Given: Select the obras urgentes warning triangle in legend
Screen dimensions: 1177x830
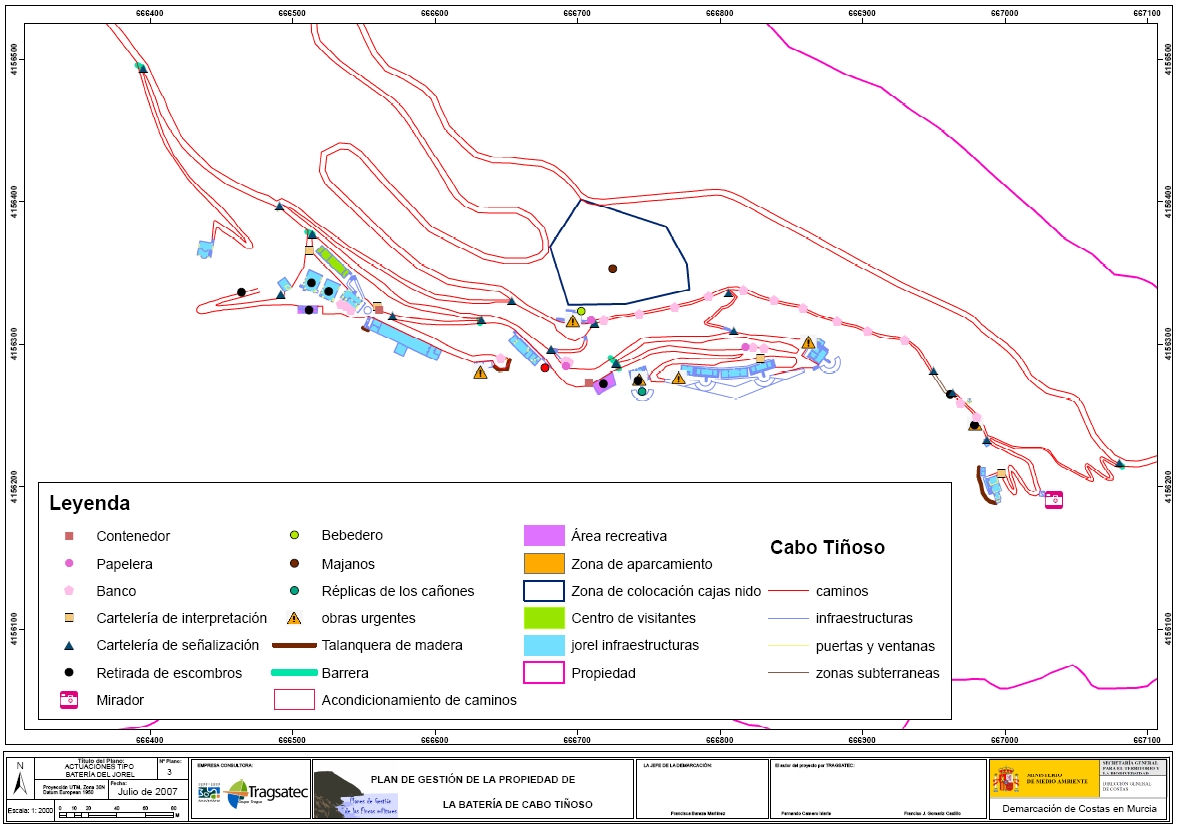Looking at the screenshot, I should [x=294, y=618].
